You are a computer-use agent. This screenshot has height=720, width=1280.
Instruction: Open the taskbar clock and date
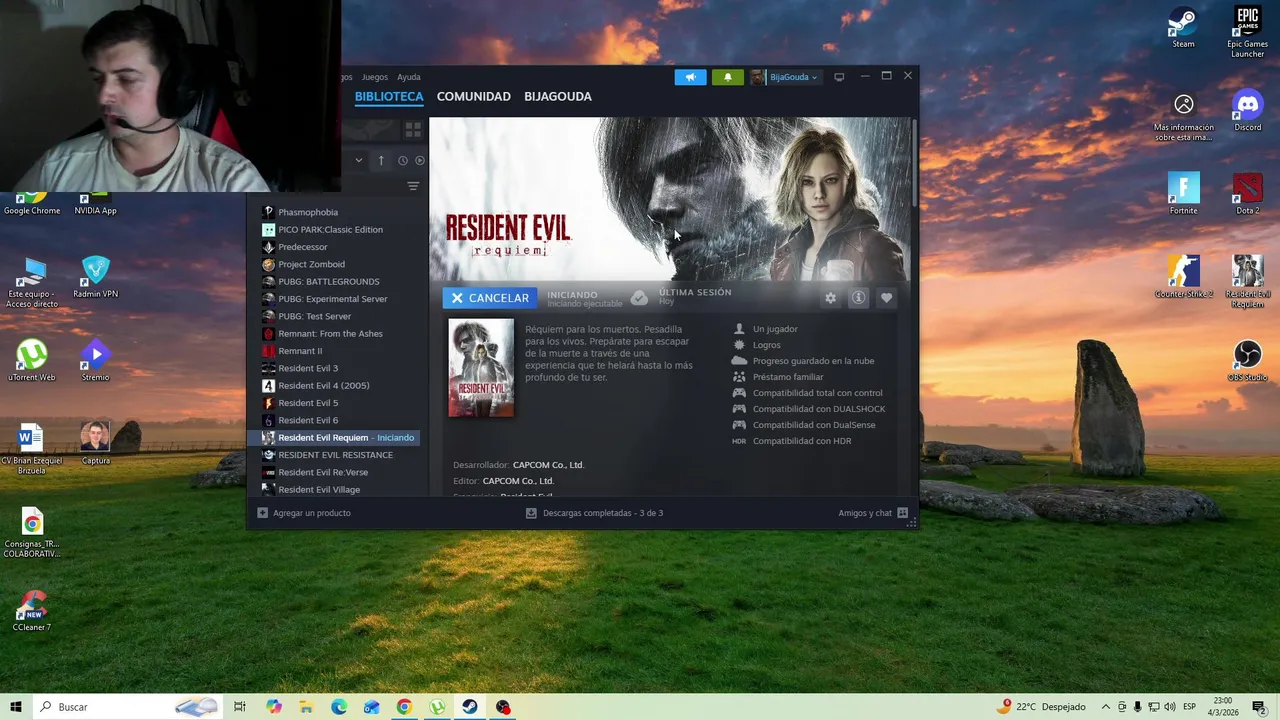pyautogui.click(x=1223, y=707)
